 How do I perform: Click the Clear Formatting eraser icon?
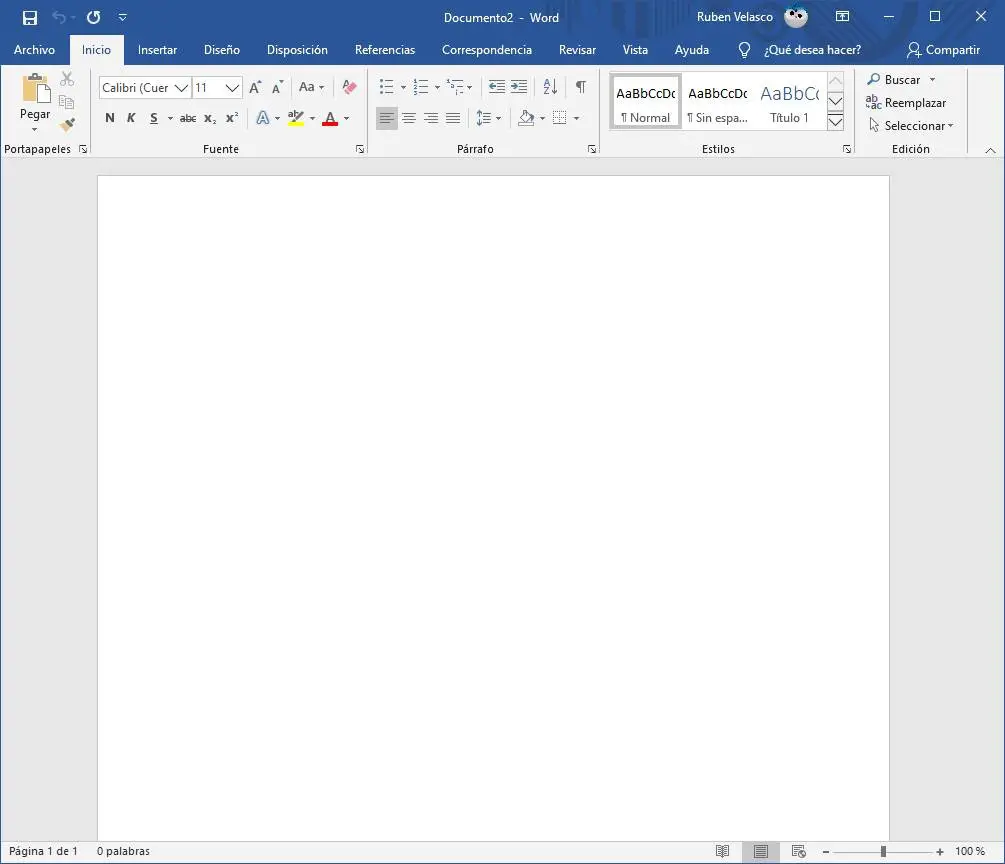point(349,87)
